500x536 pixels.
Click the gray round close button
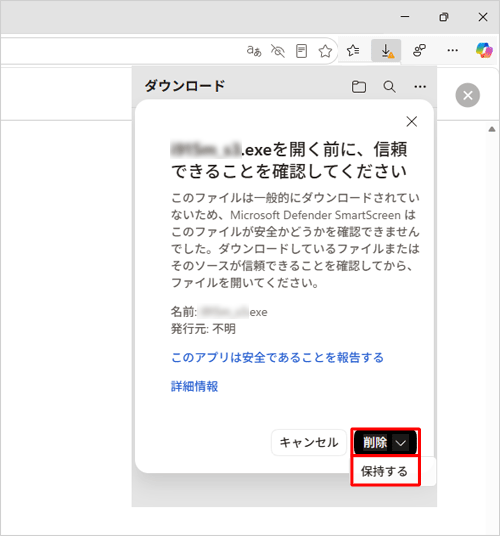click(x=468, y=95)
